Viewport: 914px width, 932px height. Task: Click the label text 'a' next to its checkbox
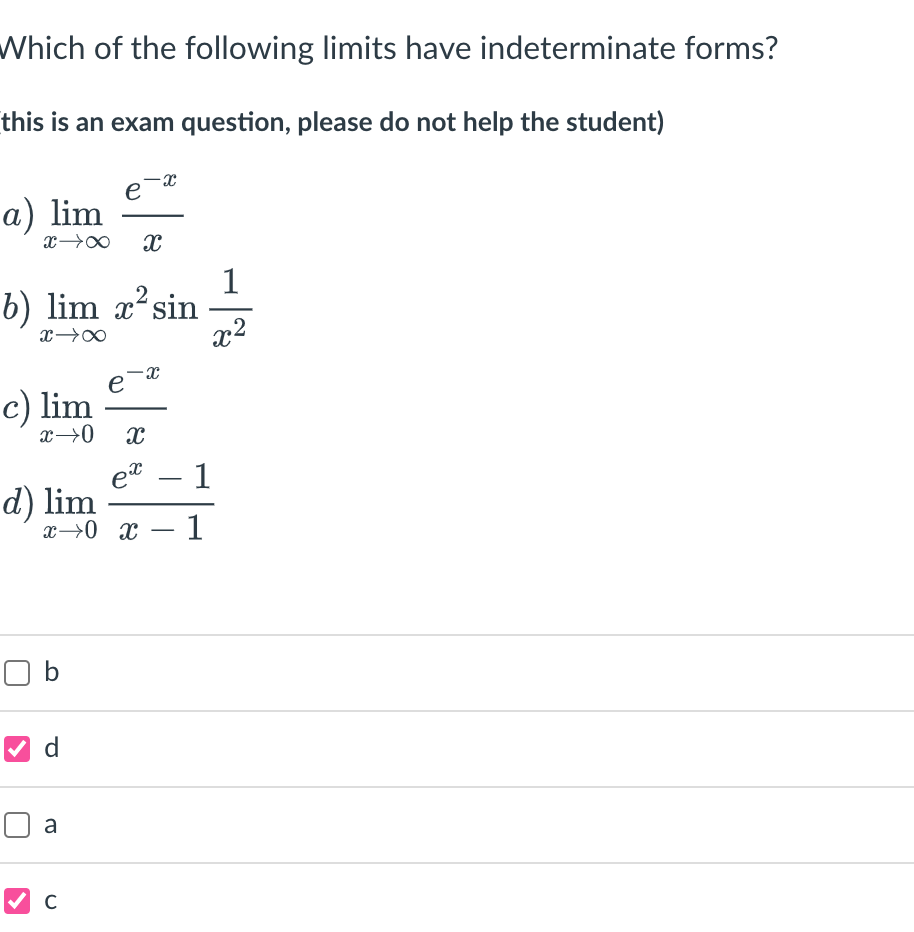(49, 825)
